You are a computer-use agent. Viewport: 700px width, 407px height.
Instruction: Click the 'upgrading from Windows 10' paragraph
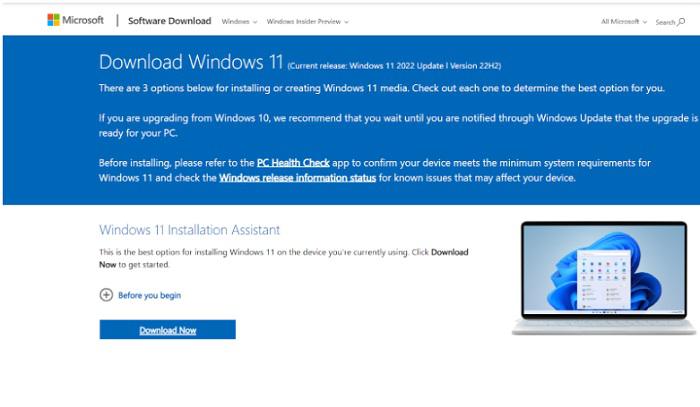pos(398,125)
